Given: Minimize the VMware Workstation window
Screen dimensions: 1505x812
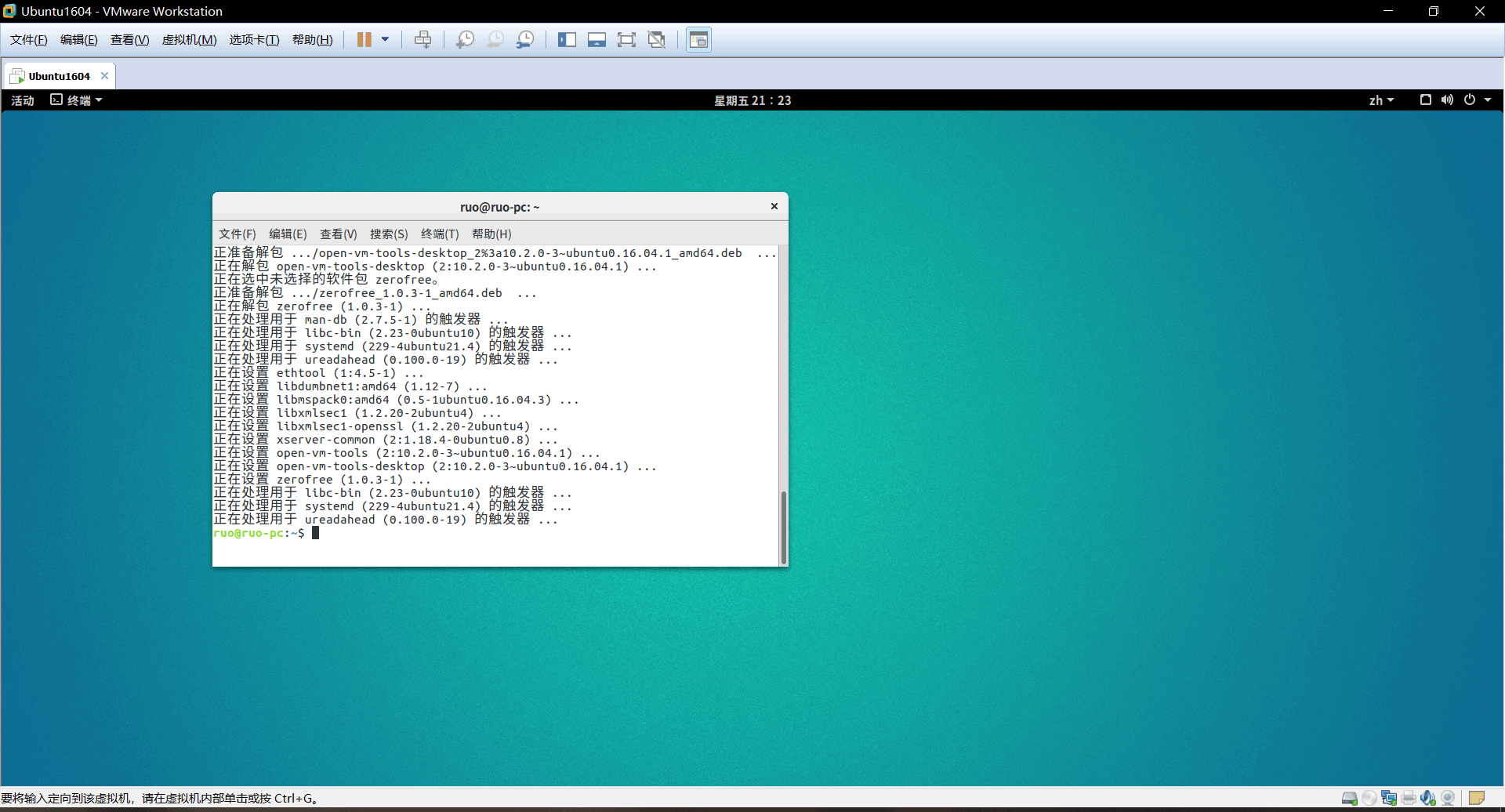Looking at the screenshot, I should click(1388, 11).
